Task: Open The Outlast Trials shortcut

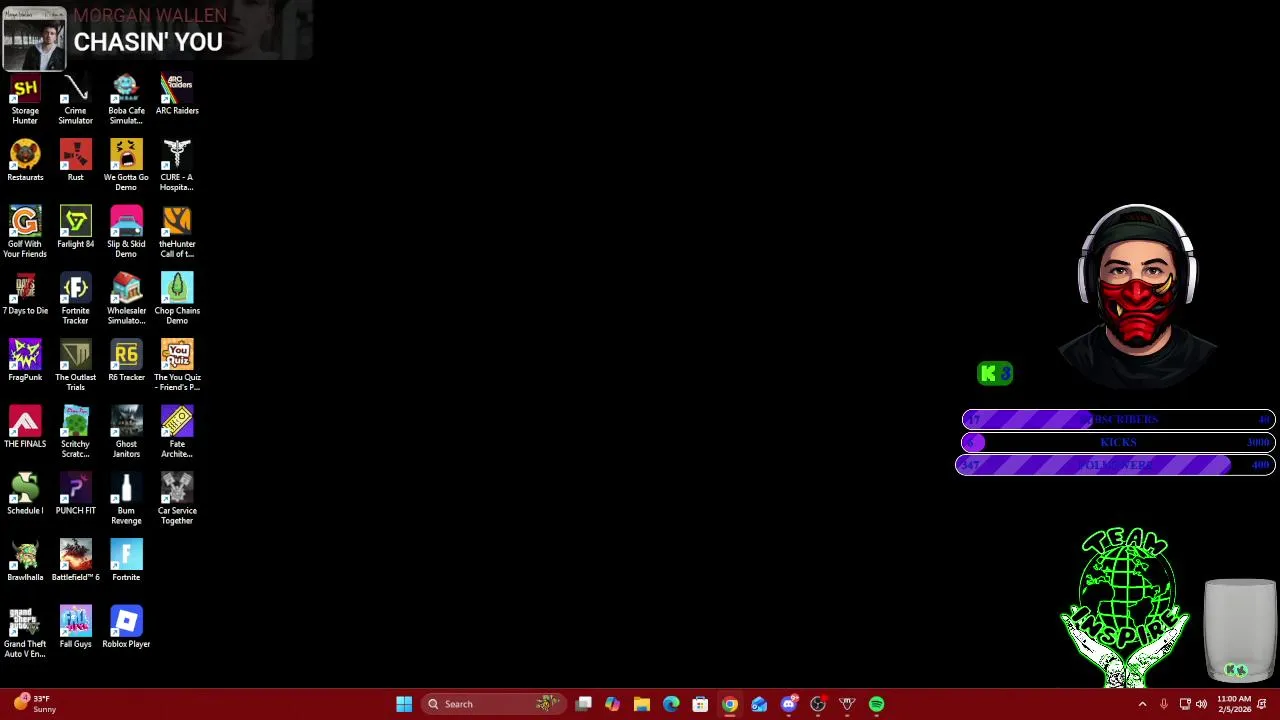Action: click(x=75, y=366)
